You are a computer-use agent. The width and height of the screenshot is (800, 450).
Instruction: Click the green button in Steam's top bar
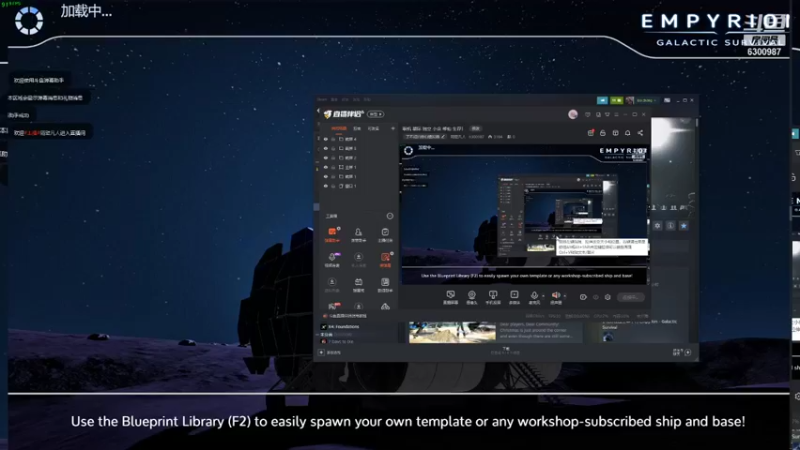click(x=617, y=101)
